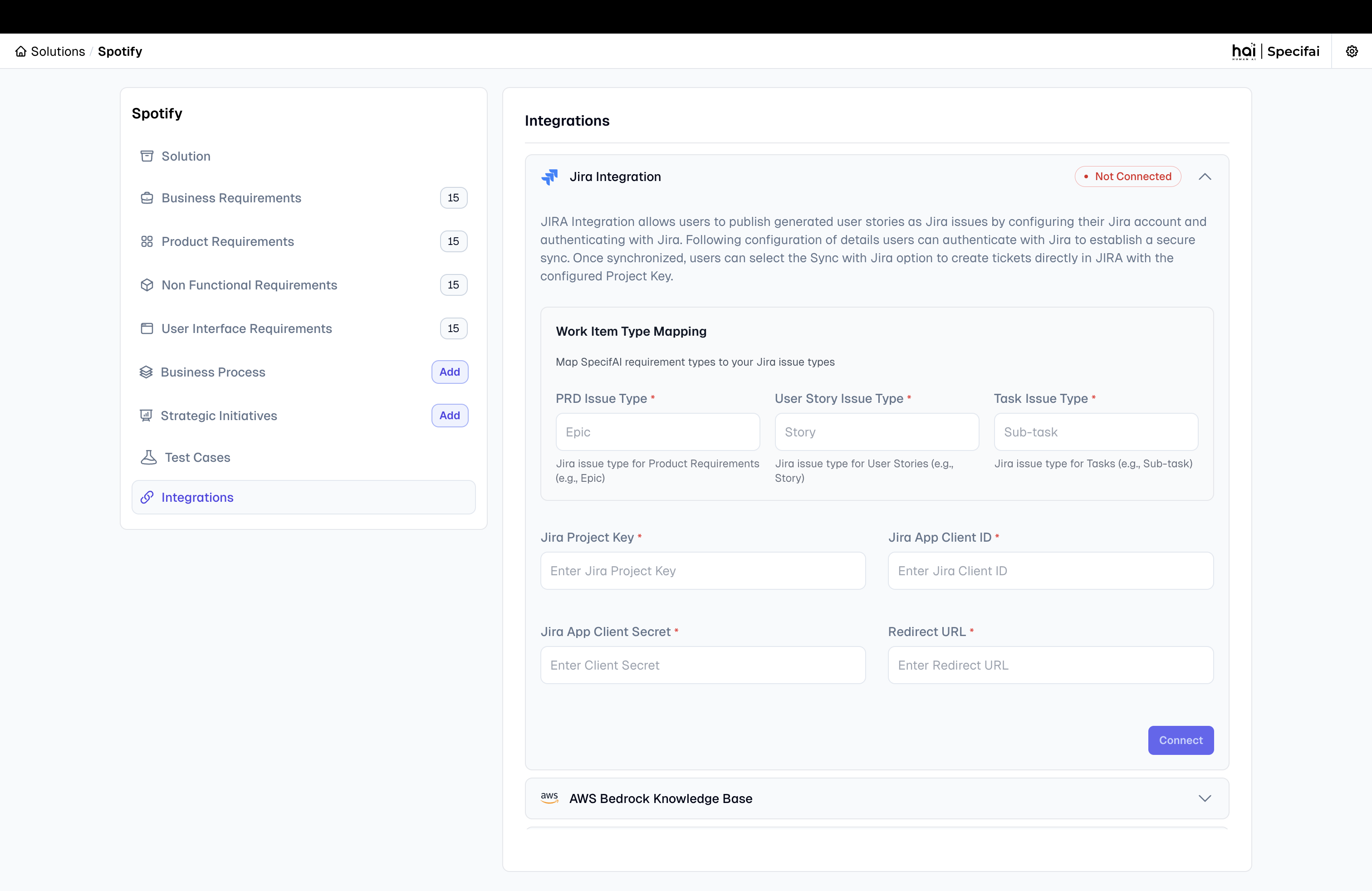This screenshot has width=1372, height=891.
Task: Click the Spotify sidebar heading
Action: tap(157, 113)
